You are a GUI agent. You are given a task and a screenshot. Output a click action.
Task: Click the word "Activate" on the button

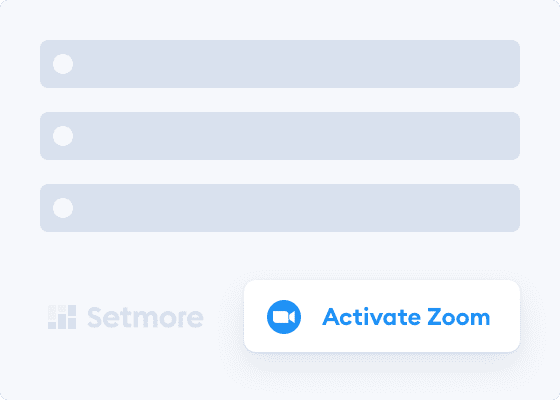(x=371, y=317)
